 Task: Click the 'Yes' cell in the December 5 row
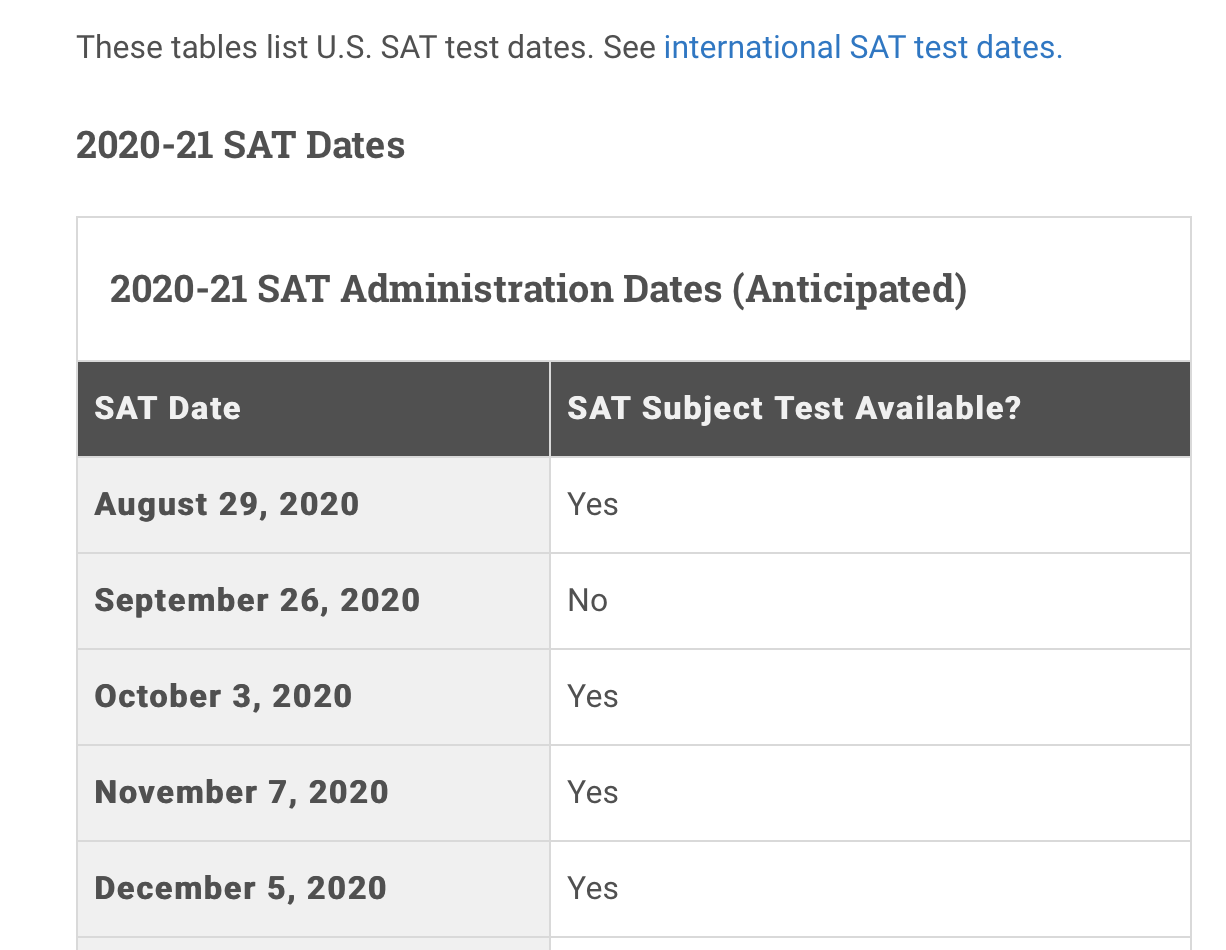point(870,889)
